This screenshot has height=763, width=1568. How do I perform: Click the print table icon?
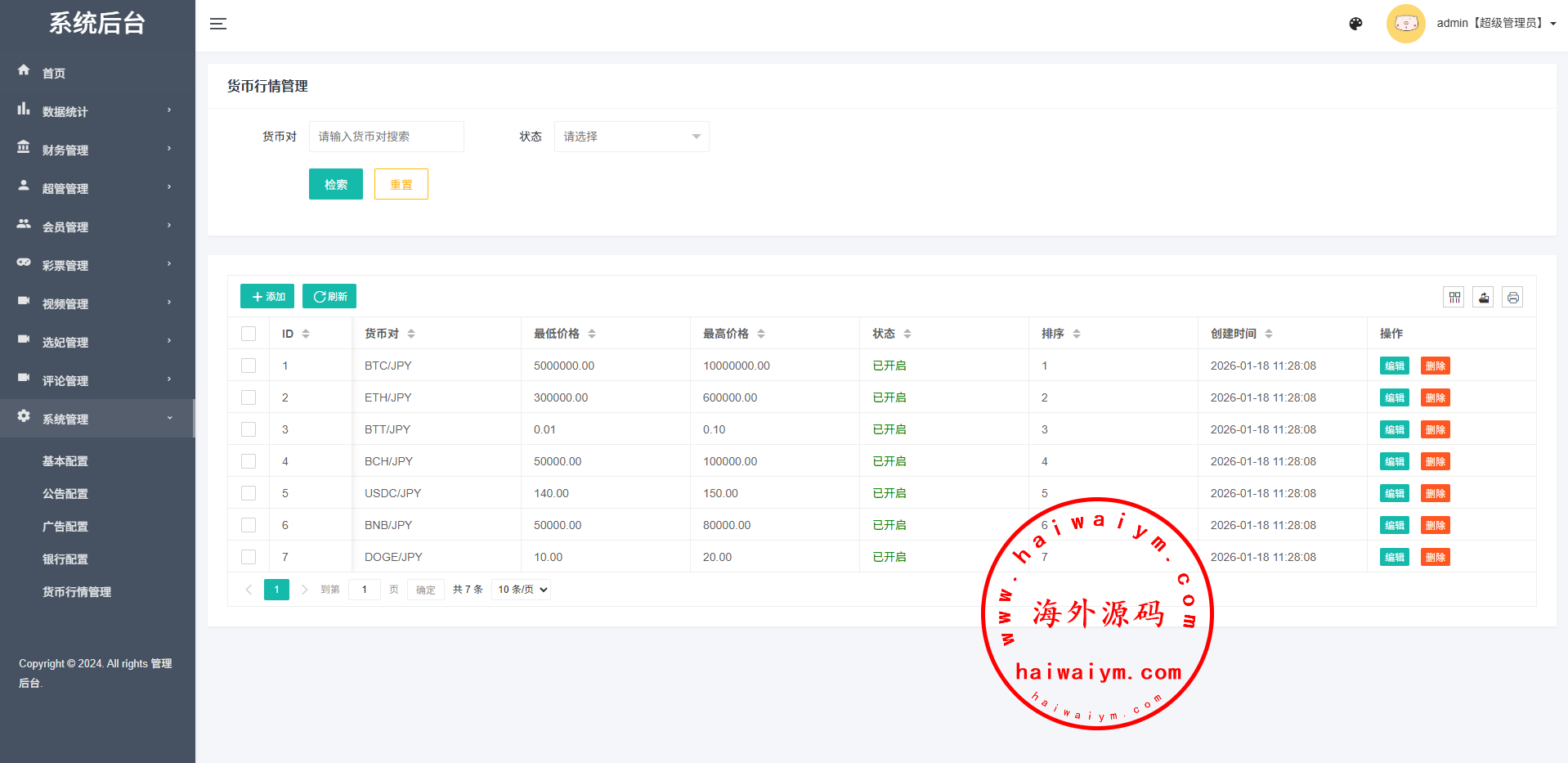click(x=1512, y=298)
